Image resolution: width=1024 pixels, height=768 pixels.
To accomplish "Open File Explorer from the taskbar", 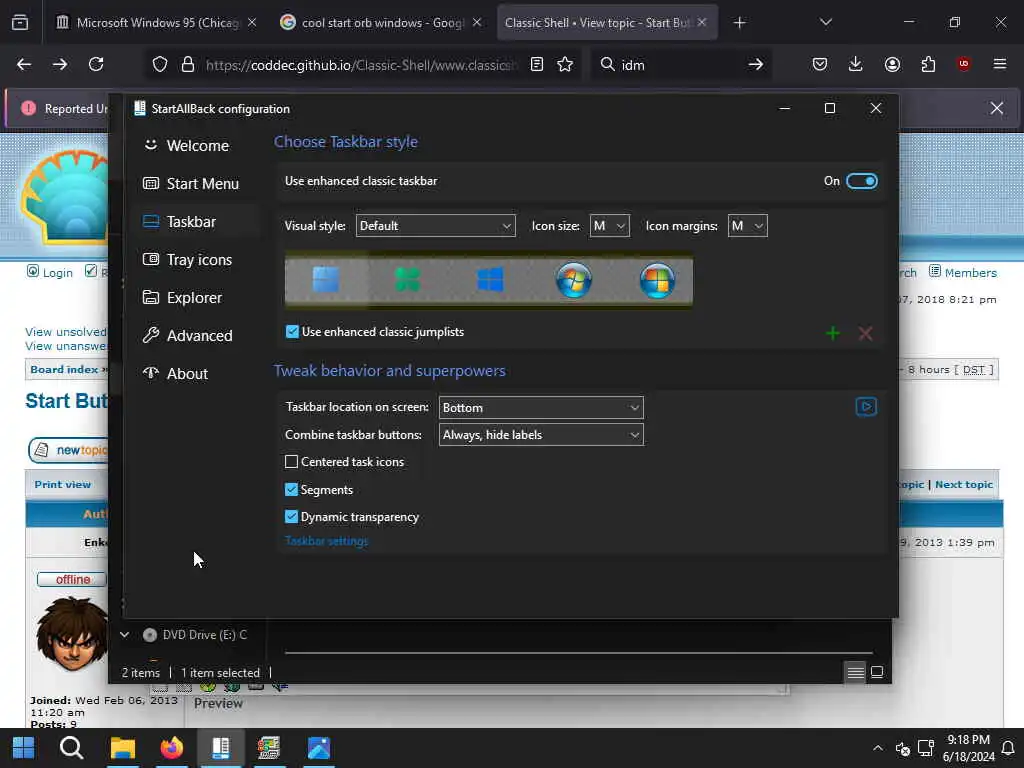I will pyautogui.click(x=122, y=748).
